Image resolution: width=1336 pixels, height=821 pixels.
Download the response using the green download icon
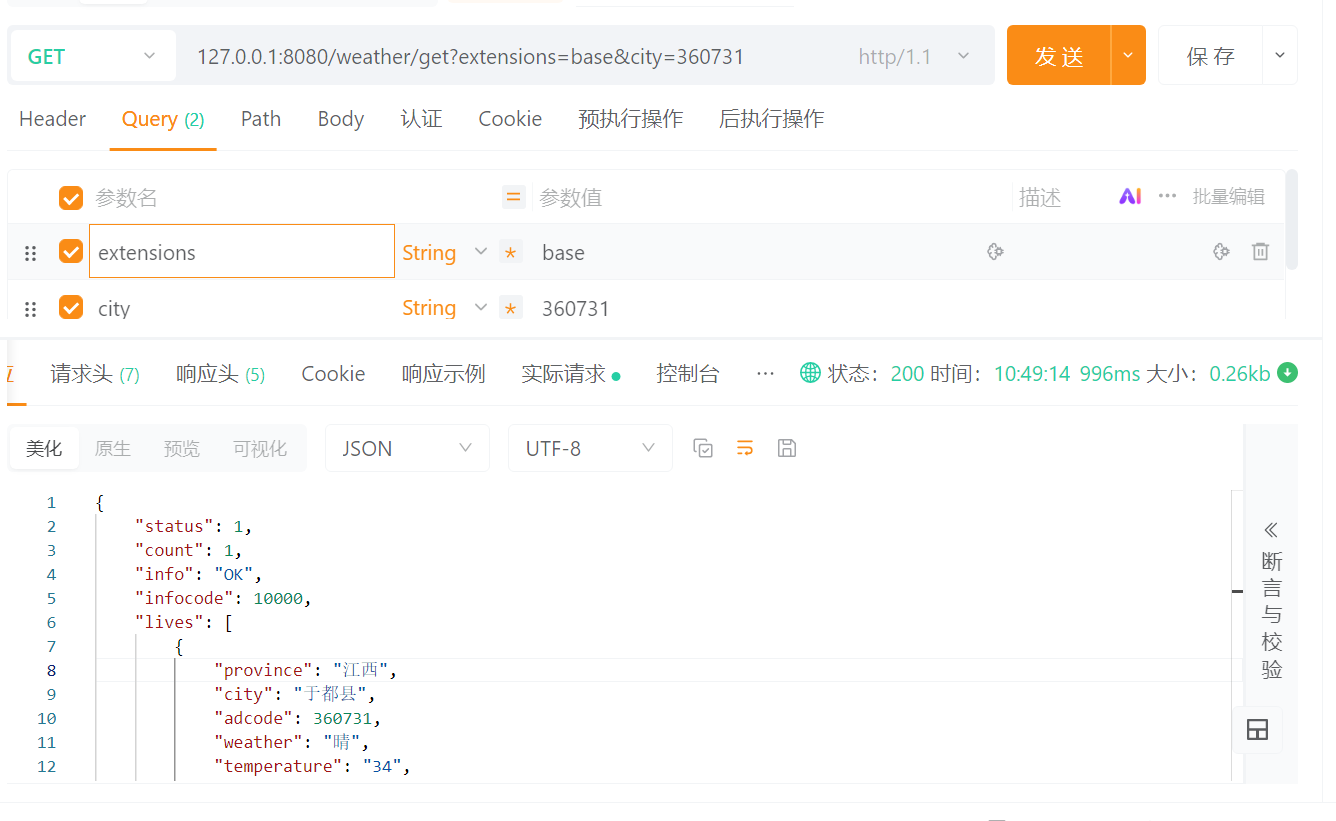click(1288, 371)
